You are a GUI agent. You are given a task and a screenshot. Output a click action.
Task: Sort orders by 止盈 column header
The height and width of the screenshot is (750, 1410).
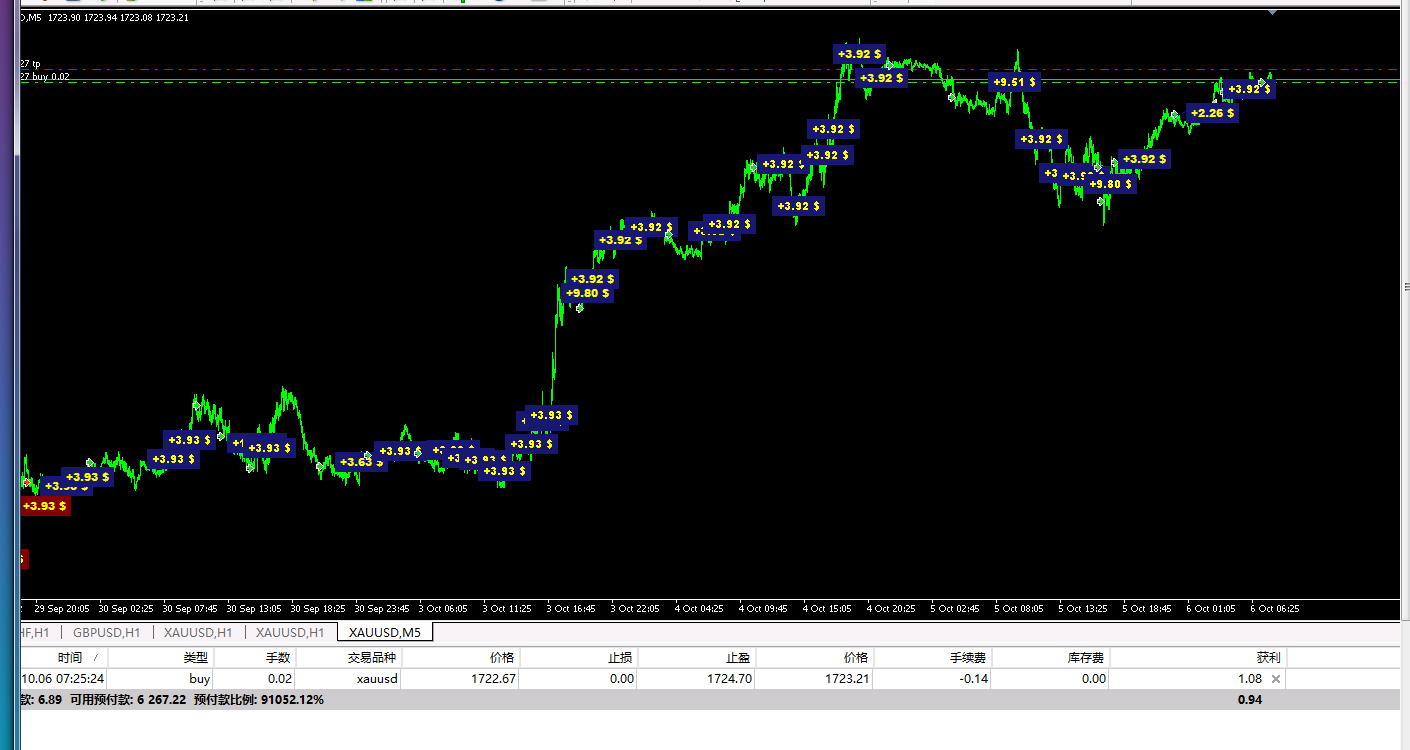(696, 658)
